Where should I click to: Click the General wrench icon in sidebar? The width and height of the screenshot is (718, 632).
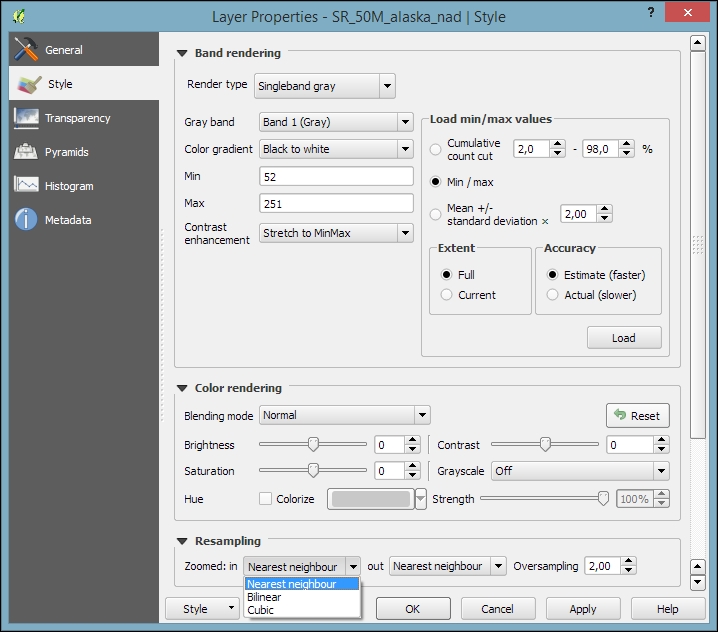26,50
